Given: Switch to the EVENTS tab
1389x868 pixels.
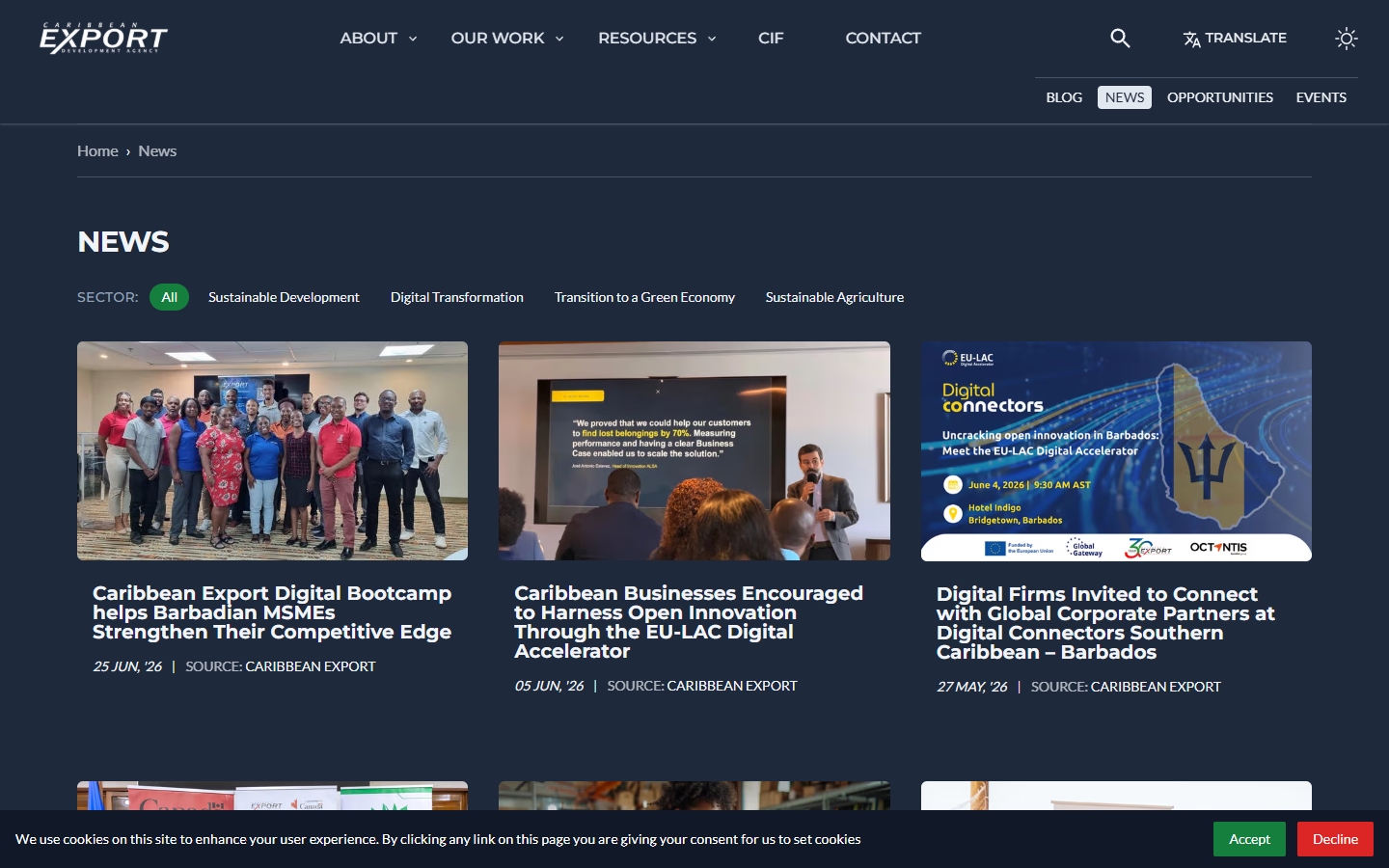Looking at the screenshot, I should coord(1321,97).
